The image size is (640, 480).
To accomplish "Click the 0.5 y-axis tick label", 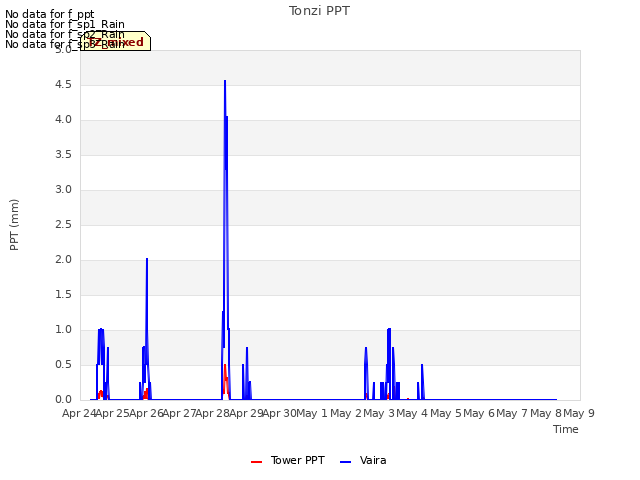I will [x=63, y=364].
